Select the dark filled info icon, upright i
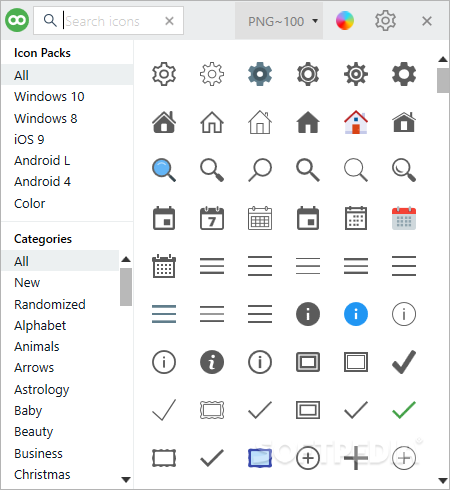 (x=308, y=314)
